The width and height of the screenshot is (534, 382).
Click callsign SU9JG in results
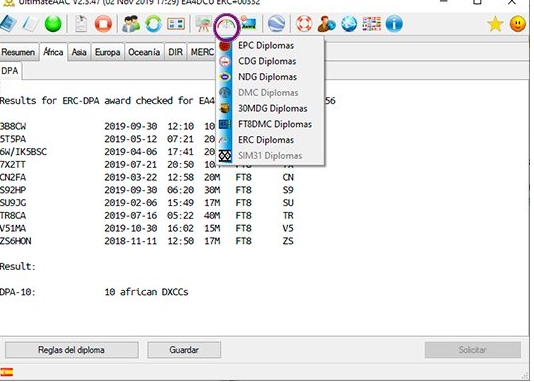(13, 203)
